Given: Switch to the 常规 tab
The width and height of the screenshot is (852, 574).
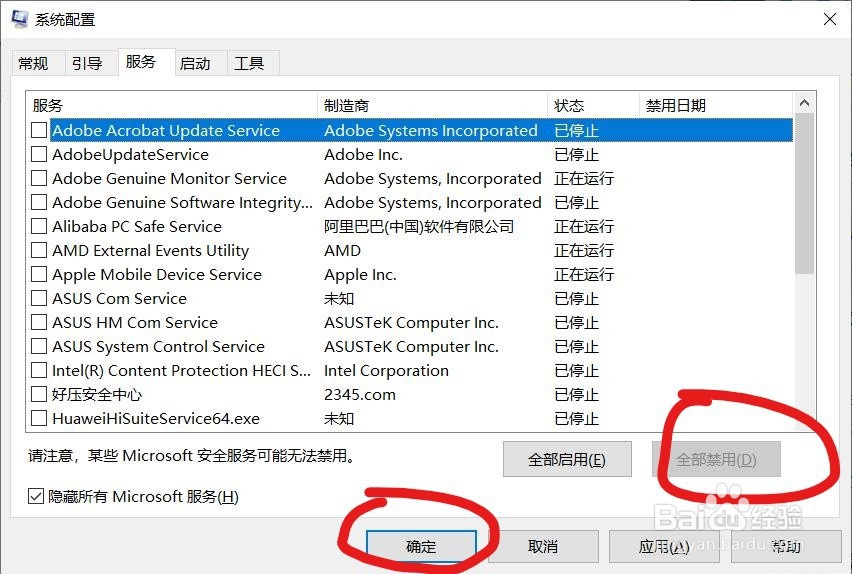Looking at the screenshot, I should 33,63.
